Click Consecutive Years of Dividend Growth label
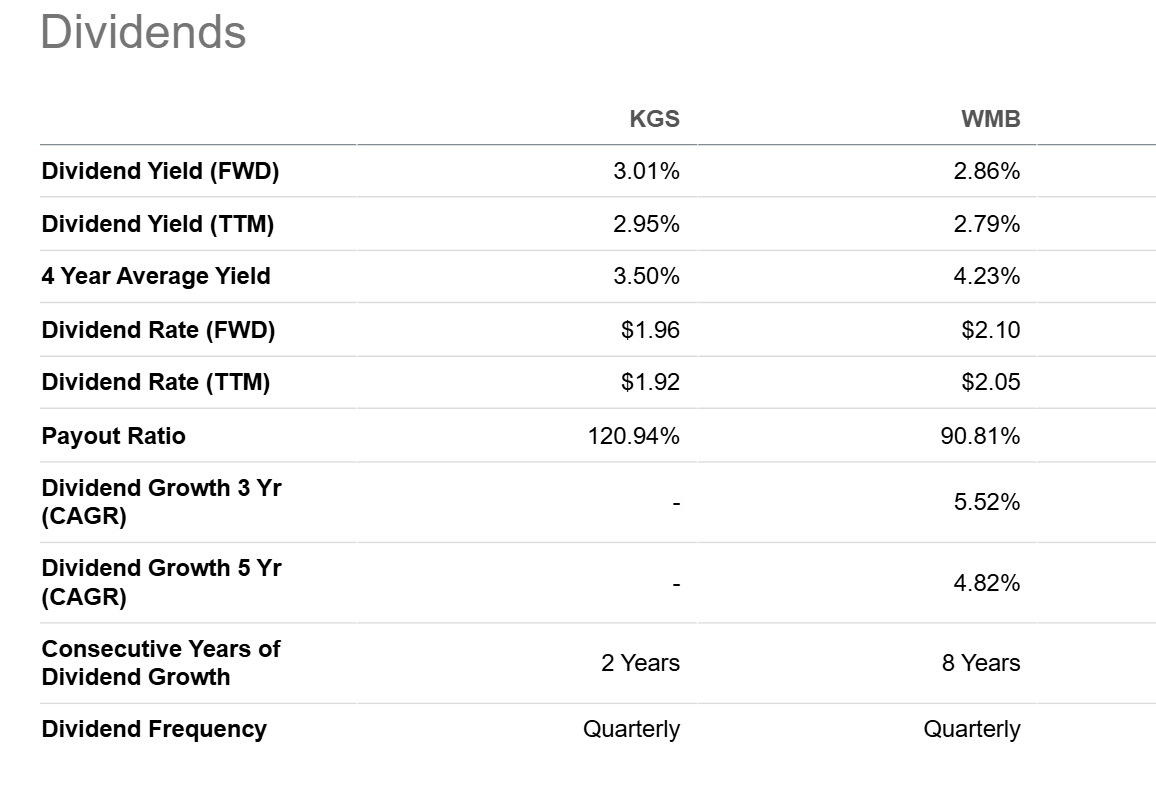Screen dimensions: 1156x786 click(161, 662)
